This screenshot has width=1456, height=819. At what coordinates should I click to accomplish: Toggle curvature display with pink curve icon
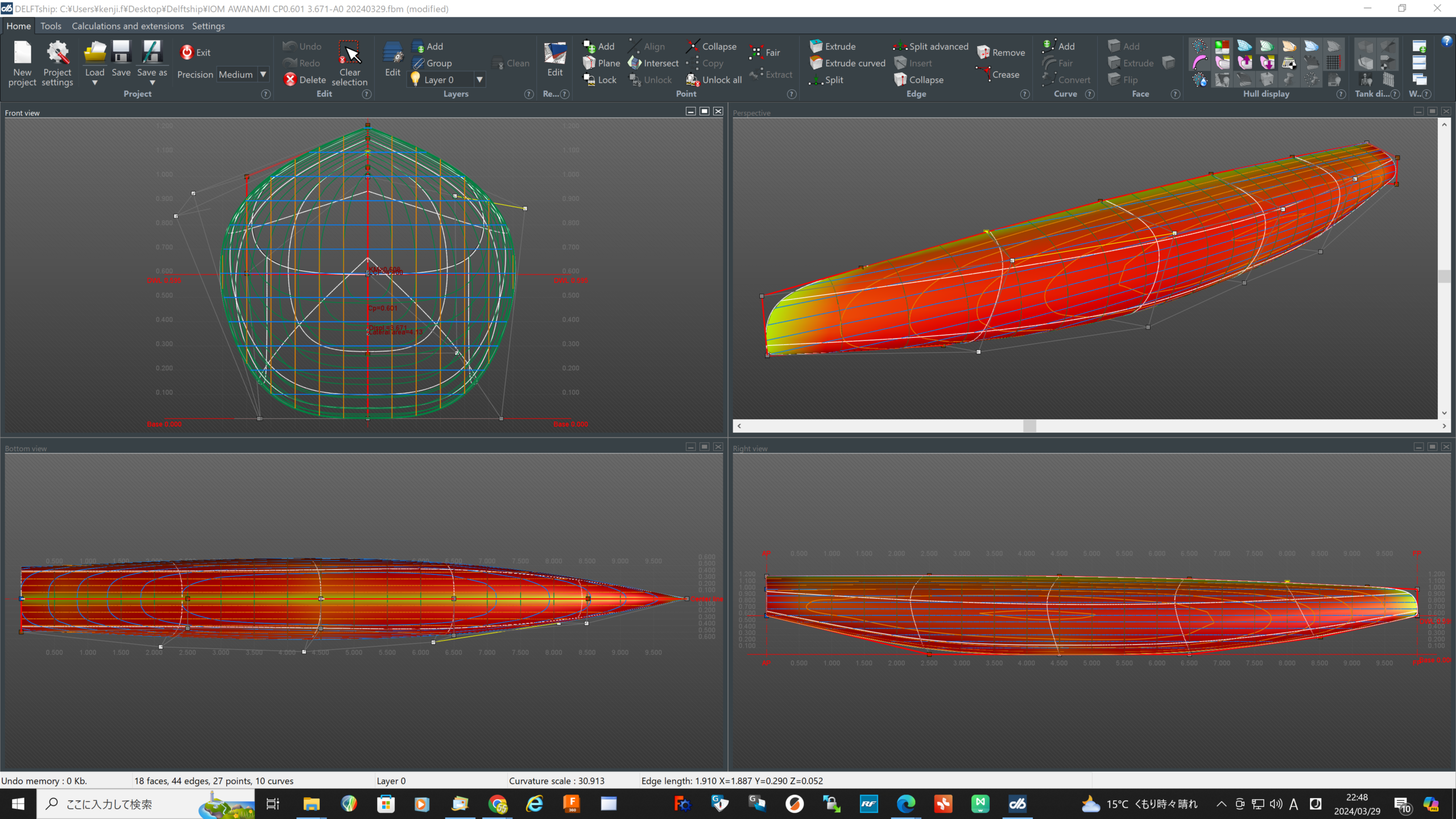pyautogui.click(x=1199, y=63)
